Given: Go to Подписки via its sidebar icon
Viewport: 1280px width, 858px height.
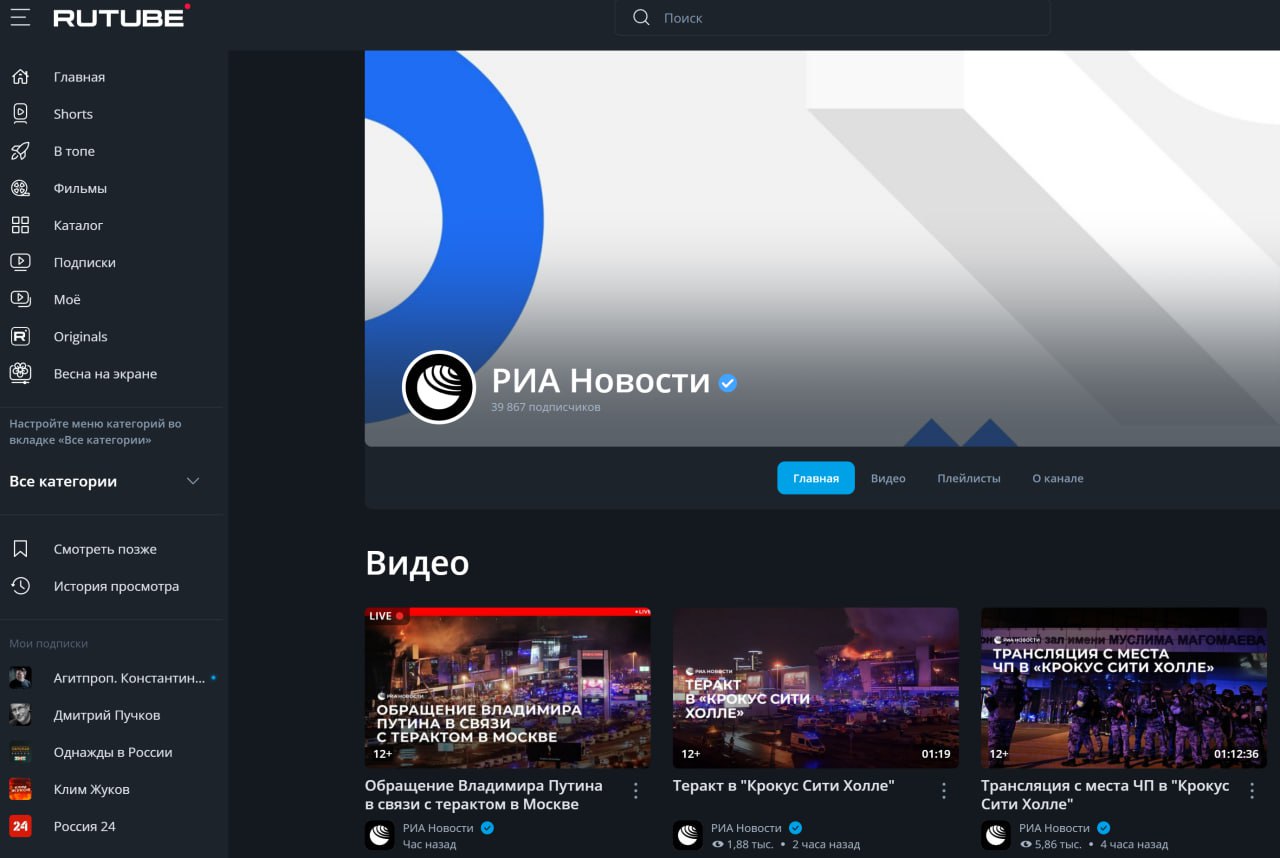Looking at the screenshot, I should 20,262.
